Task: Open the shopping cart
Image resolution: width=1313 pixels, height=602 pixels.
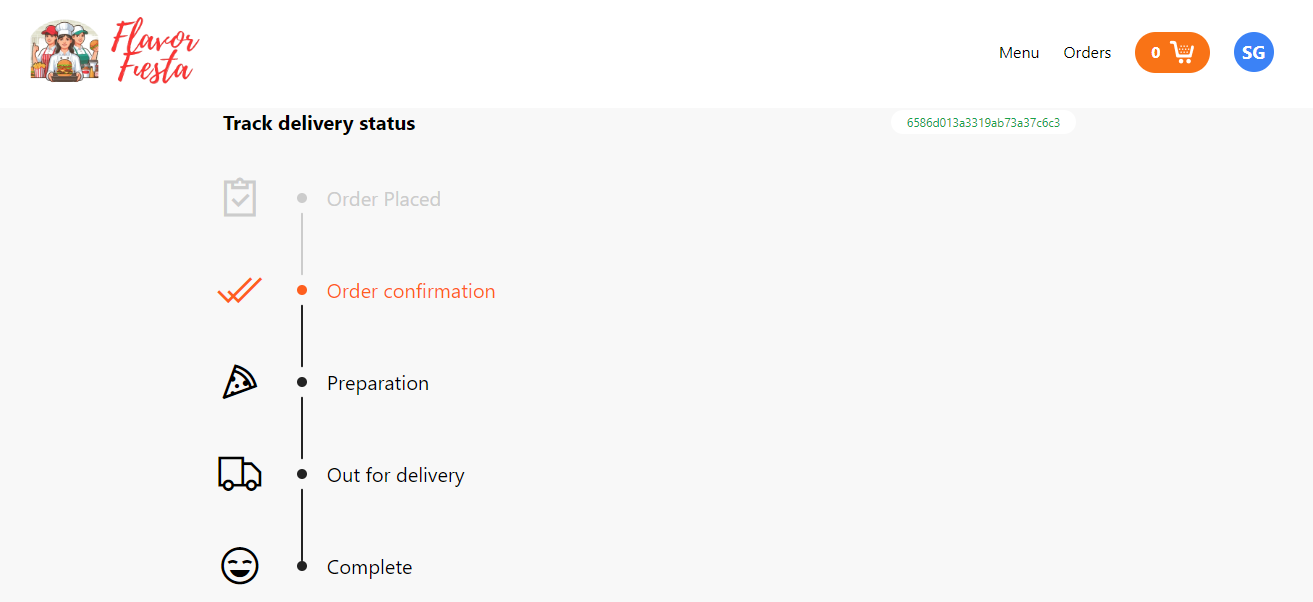Action: [1181, 51]
